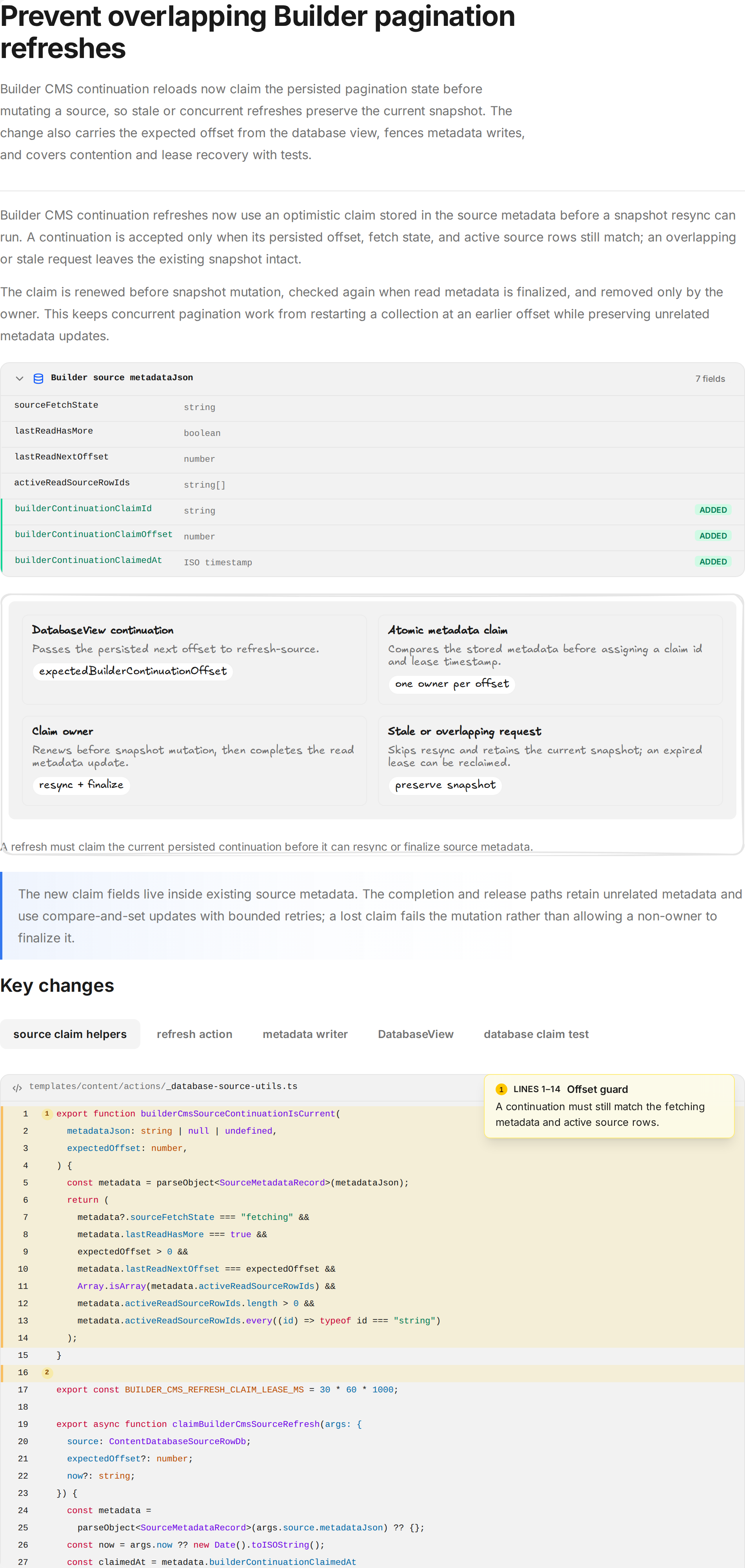Click the database icon beside Builder source
Image resolution: width=745 pixels, height=1568 pixels.
[x=38, y=378]
